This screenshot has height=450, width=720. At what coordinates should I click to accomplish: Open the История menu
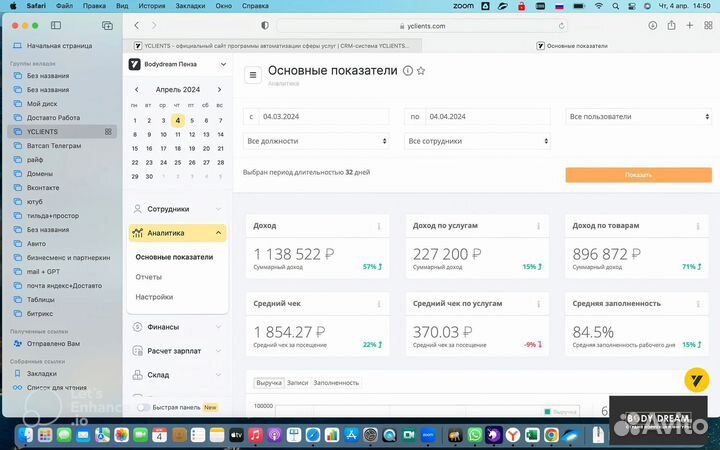pyautogui.click(x=152, y=6)
